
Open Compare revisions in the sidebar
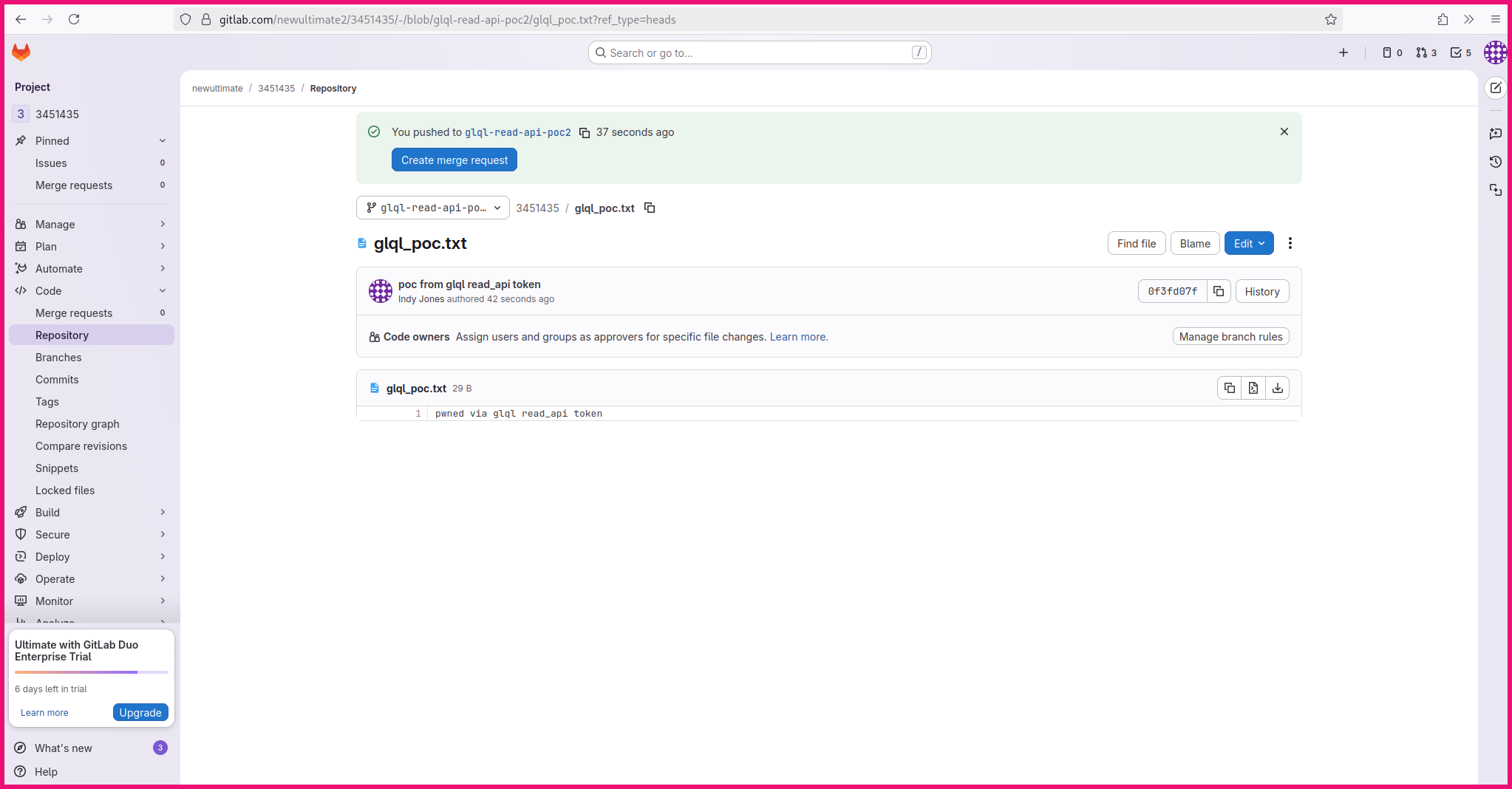click(x=92, y=445)
